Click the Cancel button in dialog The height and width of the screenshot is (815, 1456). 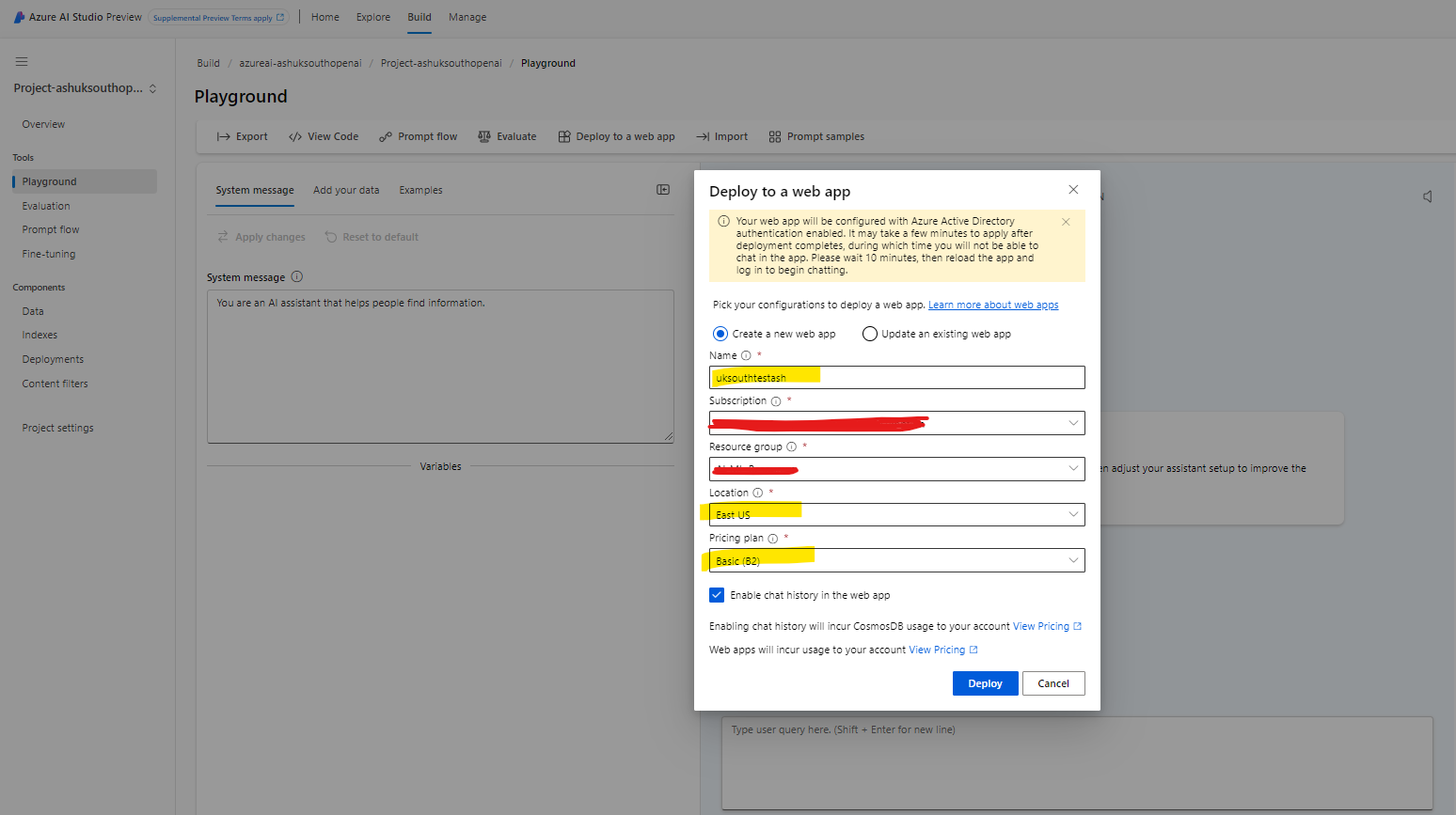pyautogui.click(x=1053, y=683)
